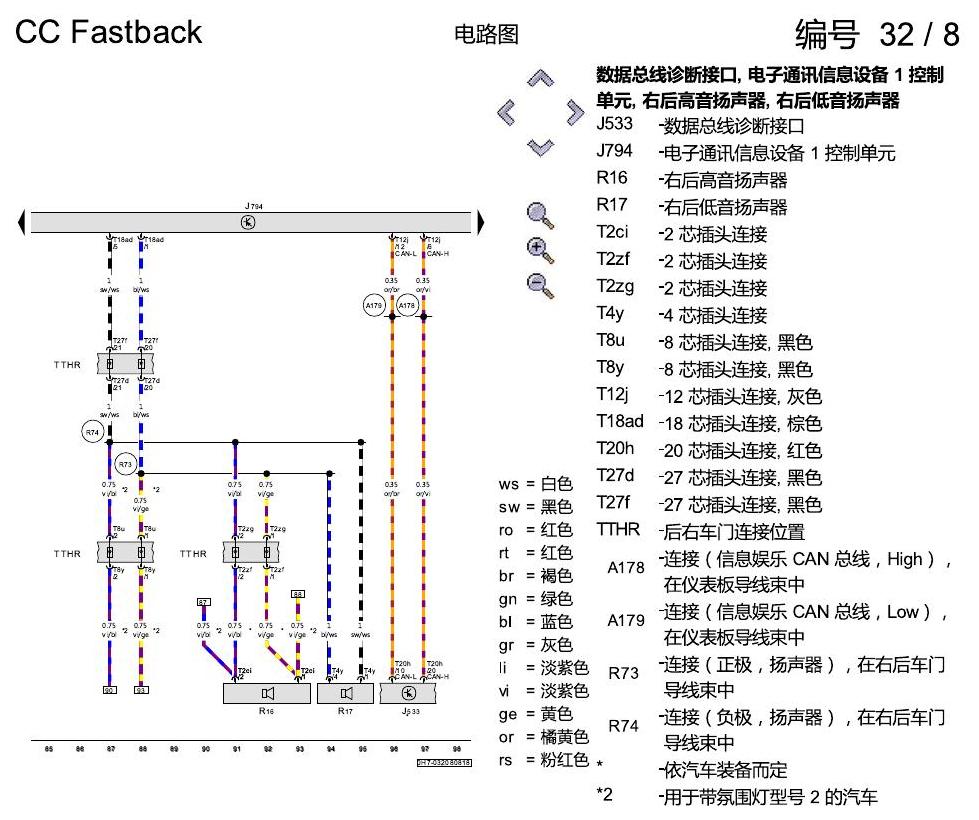Click the '*2' footnote legend entry
The width and height of the screenshot is (979, 820).
[737, 796]
